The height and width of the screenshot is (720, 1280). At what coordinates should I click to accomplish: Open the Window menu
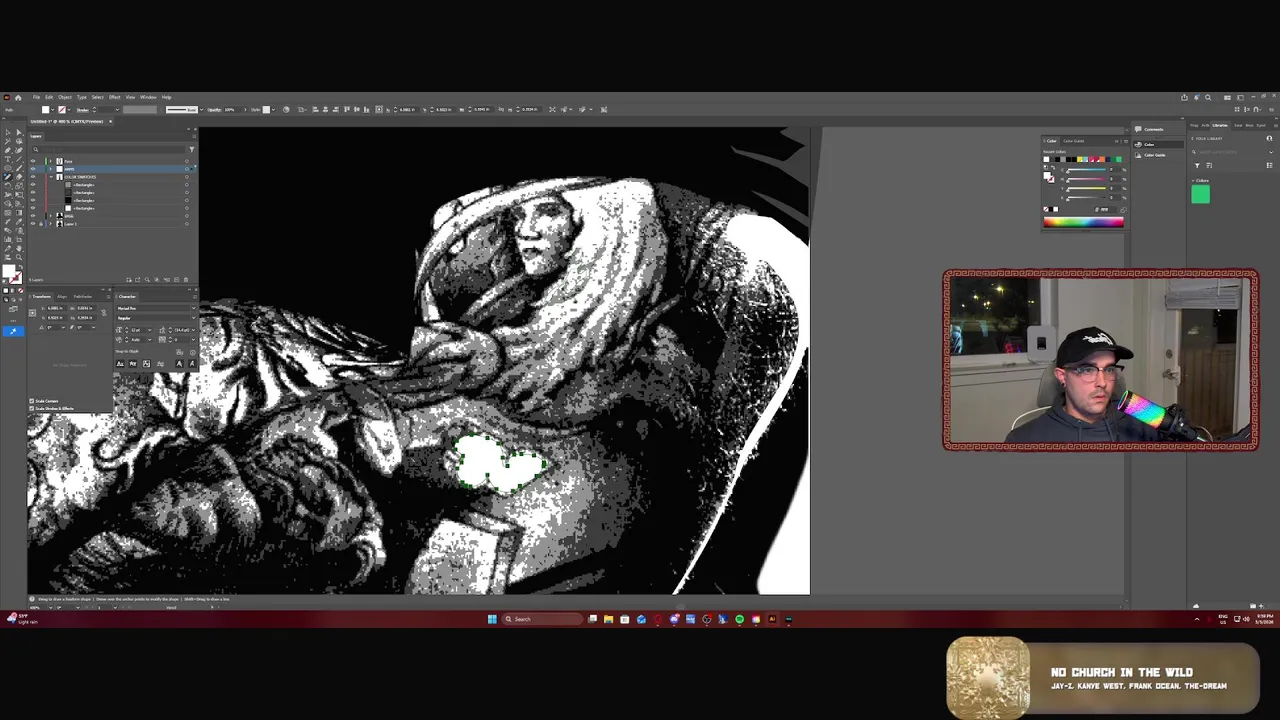[148, 97]
